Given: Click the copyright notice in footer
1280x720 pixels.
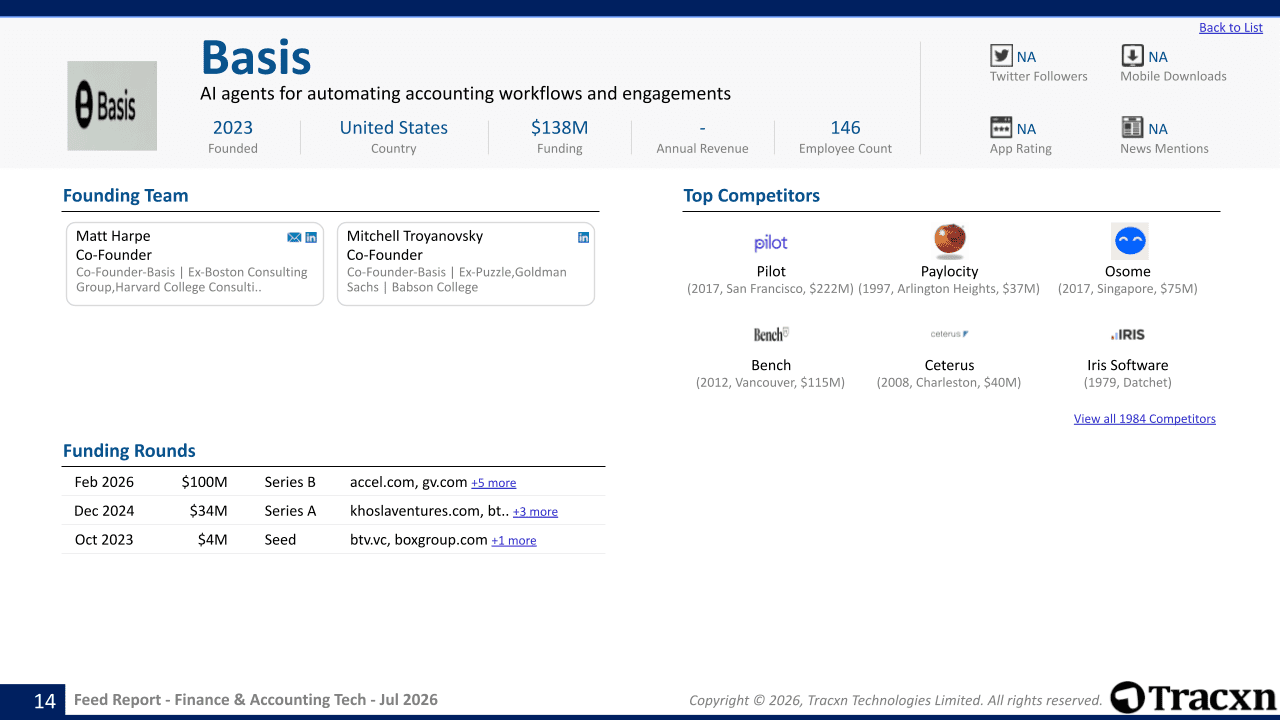Looking at the screenshot, I should click(x=895, y=701).
